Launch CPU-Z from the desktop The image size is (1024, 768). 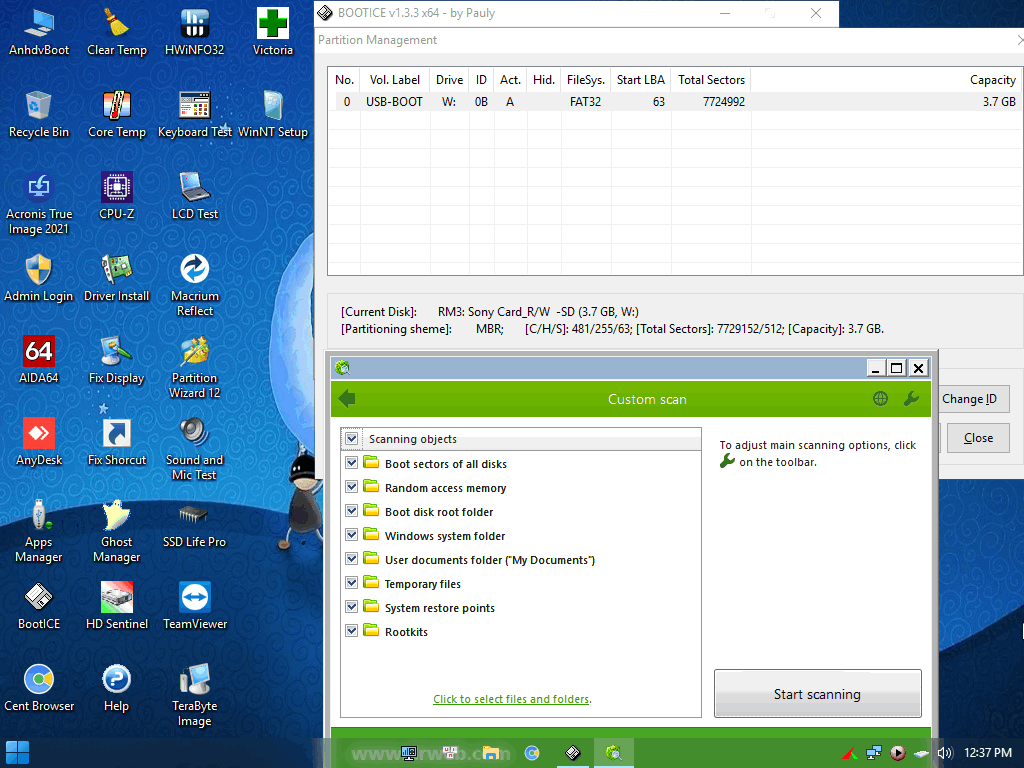[117, 196]
